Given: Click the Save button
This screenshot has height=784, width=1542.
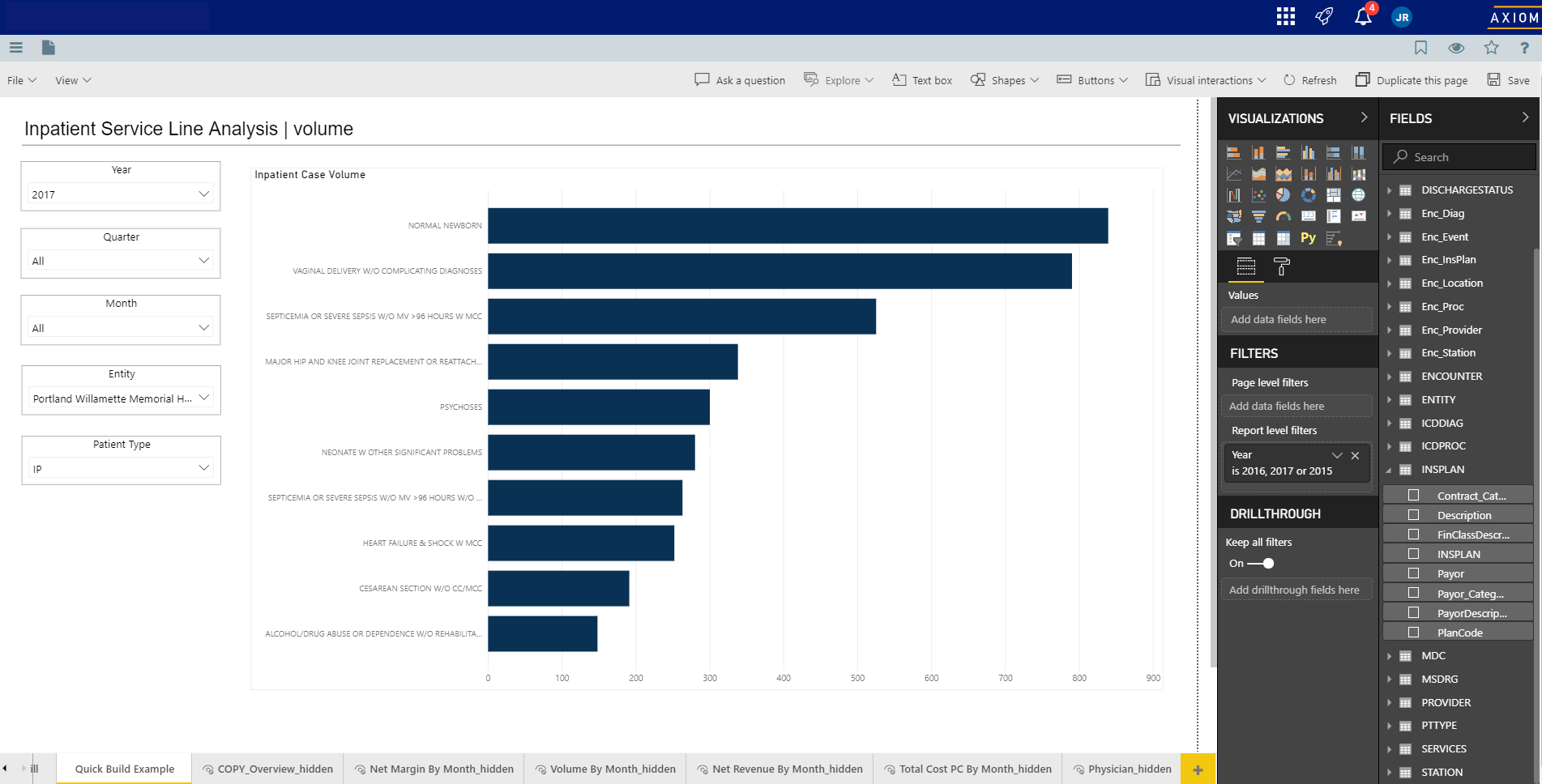Looking at the screenshot, I should [1509, 80].
